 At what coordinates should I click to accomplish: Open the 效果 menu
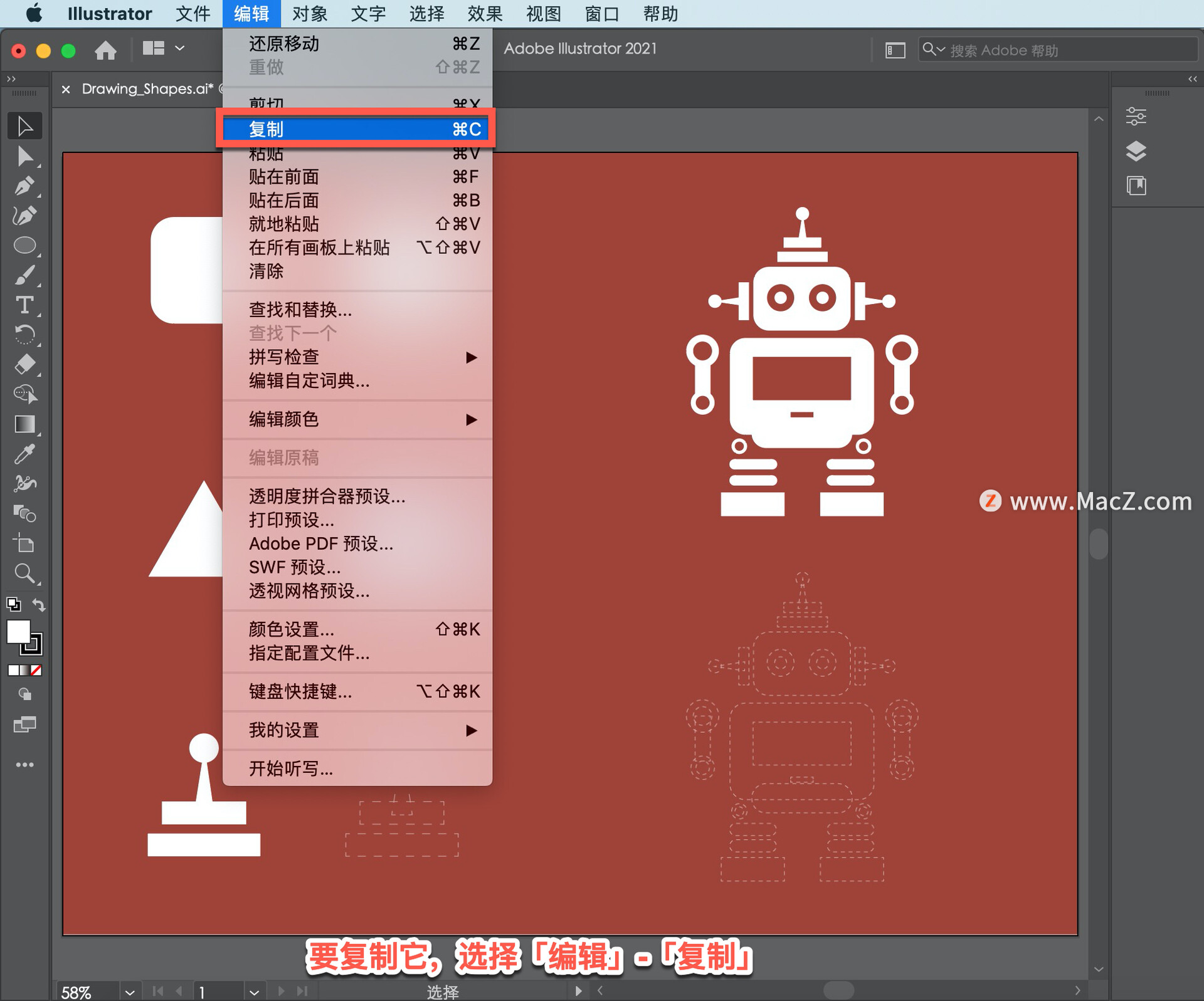click(x=485, y=13)
